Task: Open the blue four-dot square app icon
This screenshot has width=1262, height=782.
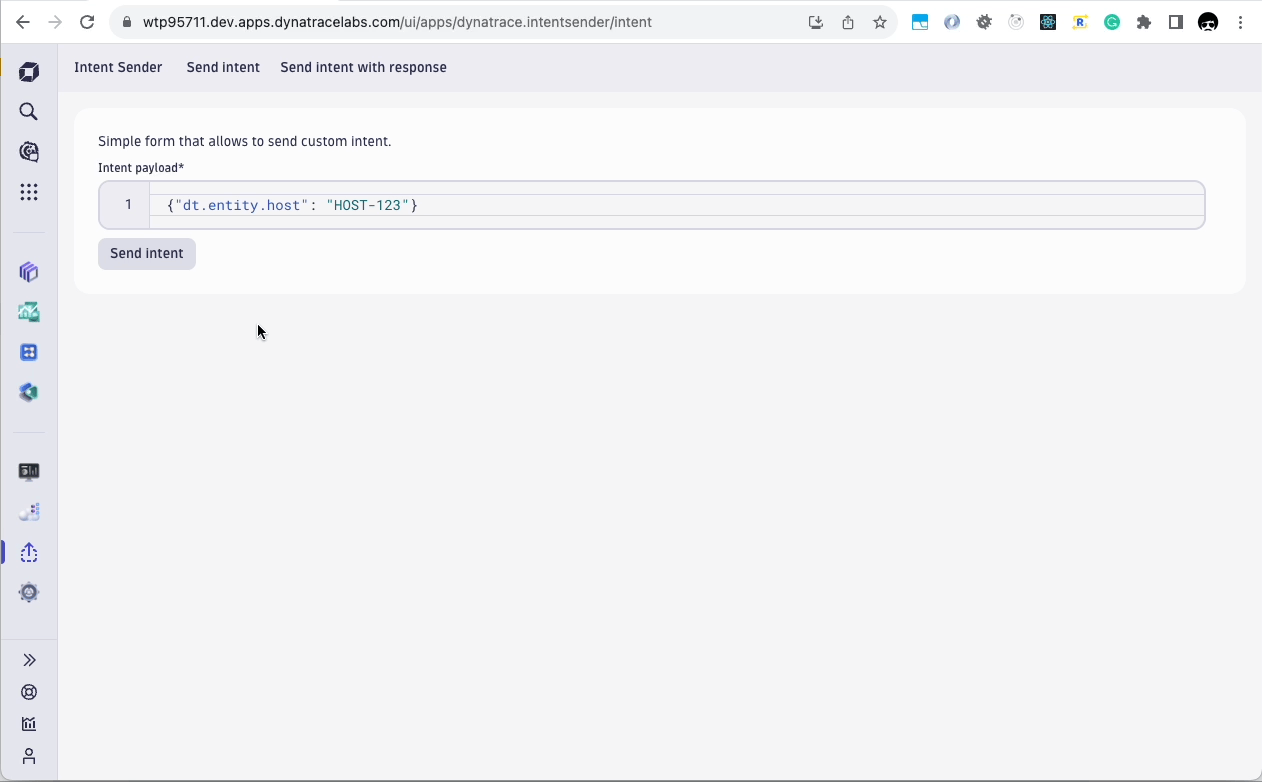Action: coord(29,352)
